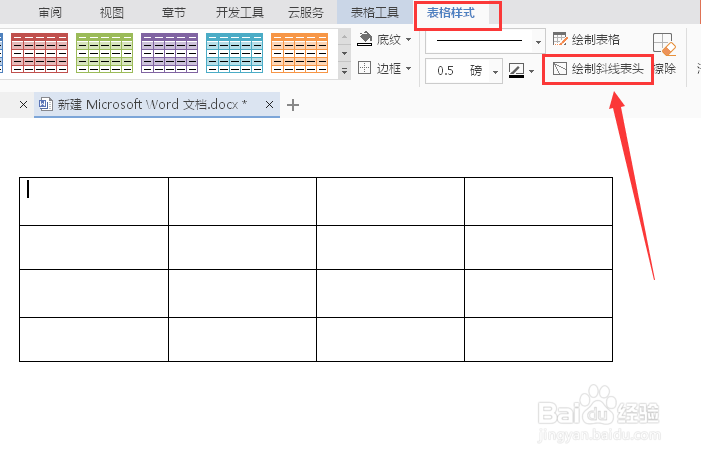Open the 云服务 tab
This screenshot has height=460, width=701.
coord(306,13)
